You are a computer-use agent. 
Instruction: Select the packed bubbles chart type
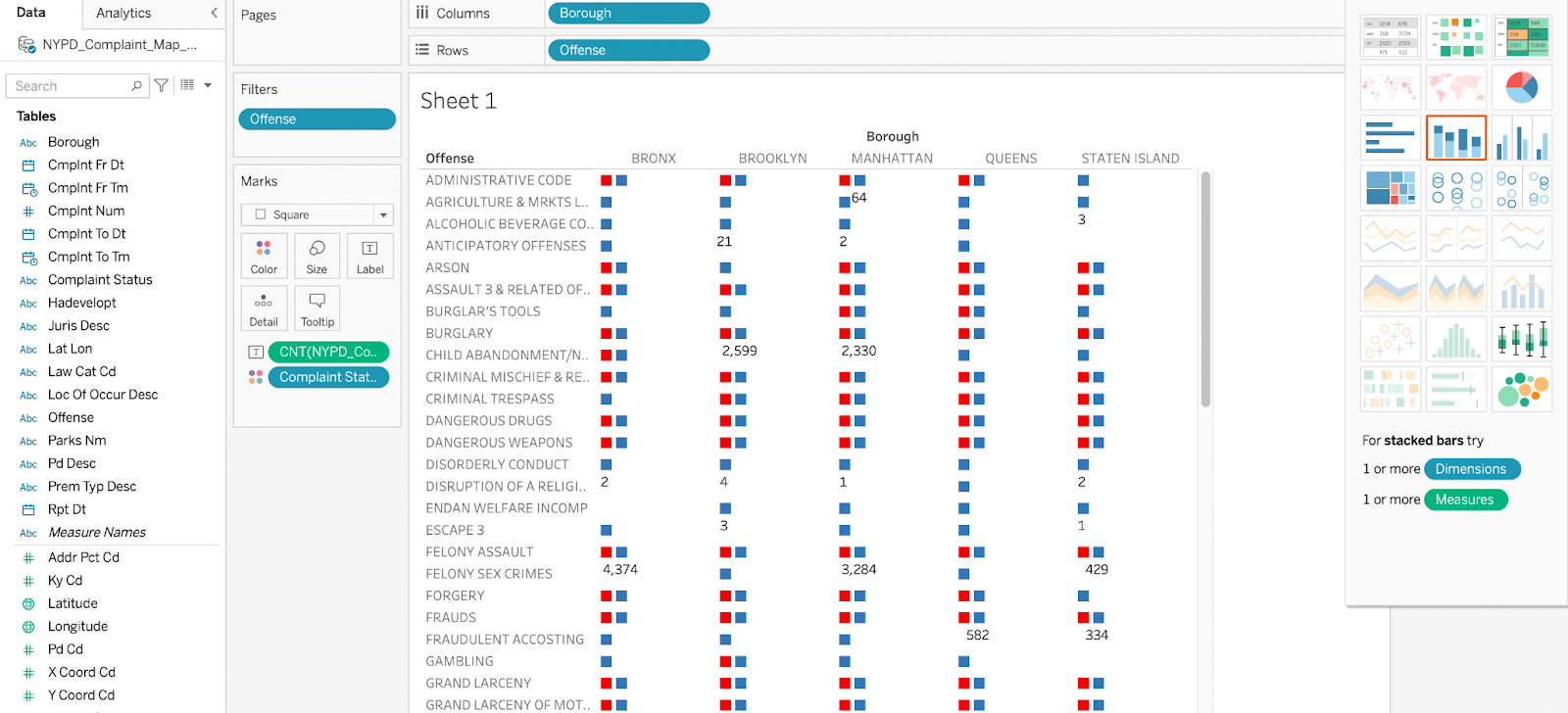1522,389
